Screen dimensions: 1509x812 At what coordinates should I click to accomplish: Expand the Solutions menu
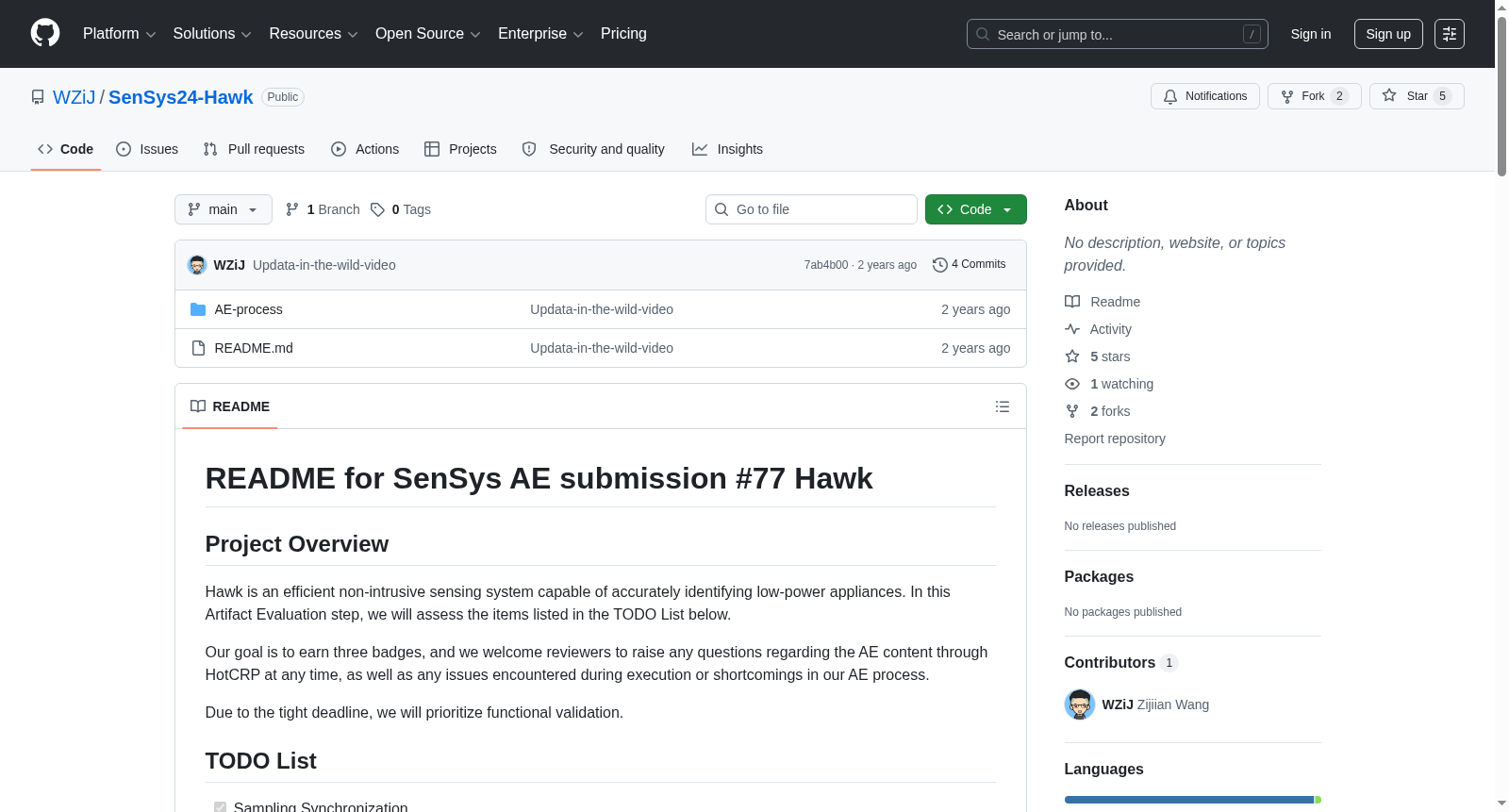[212, 34]
